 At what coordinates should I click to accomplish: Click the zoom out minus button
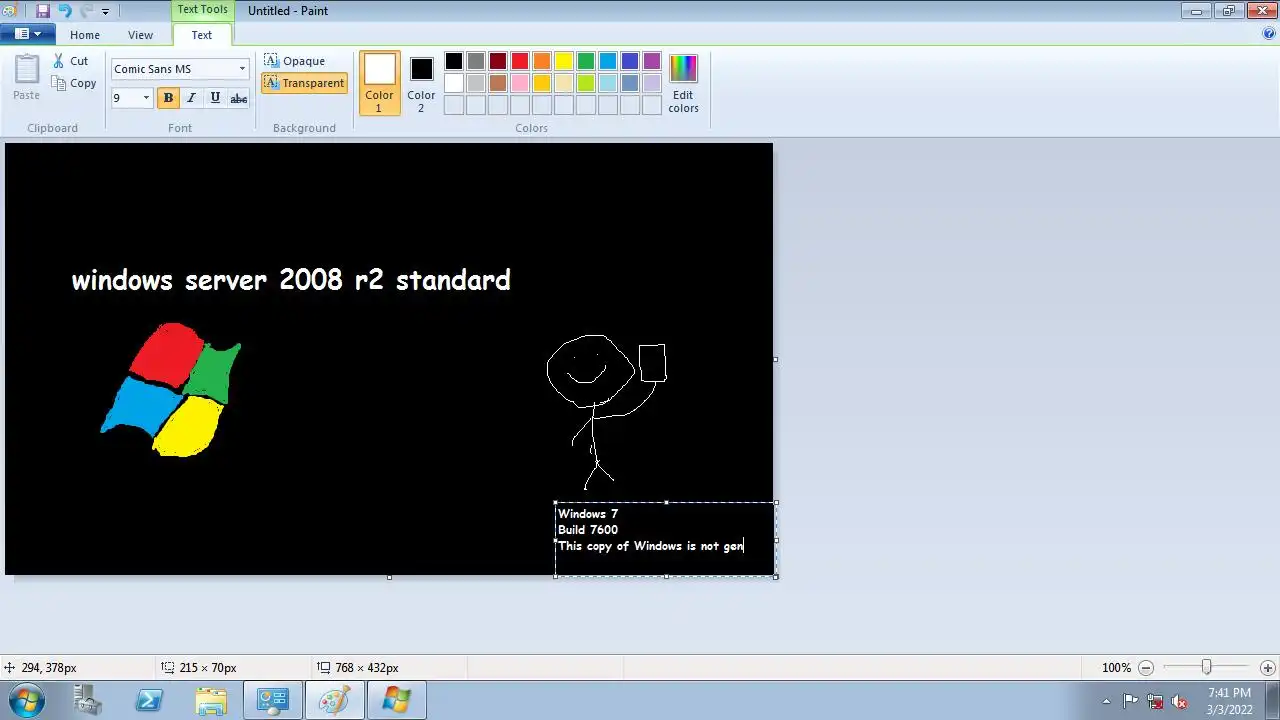[1146, 668]
